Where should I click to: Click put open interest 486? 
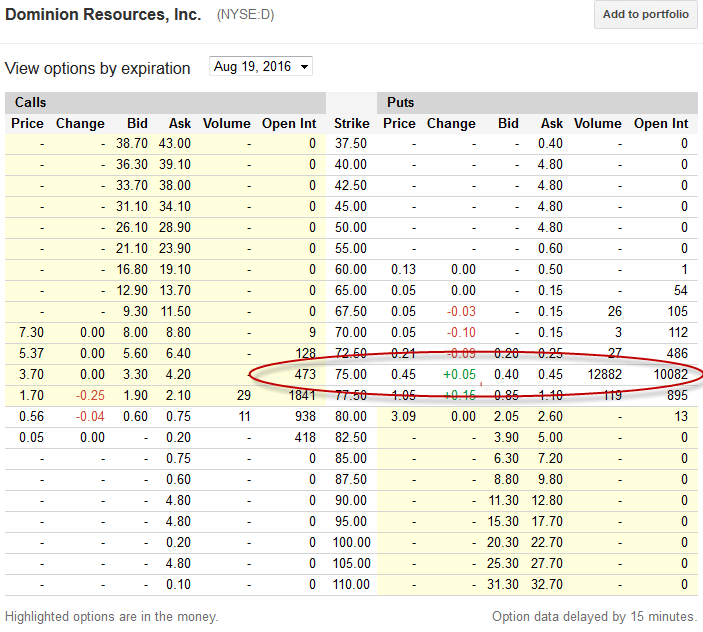coord(677,353)
